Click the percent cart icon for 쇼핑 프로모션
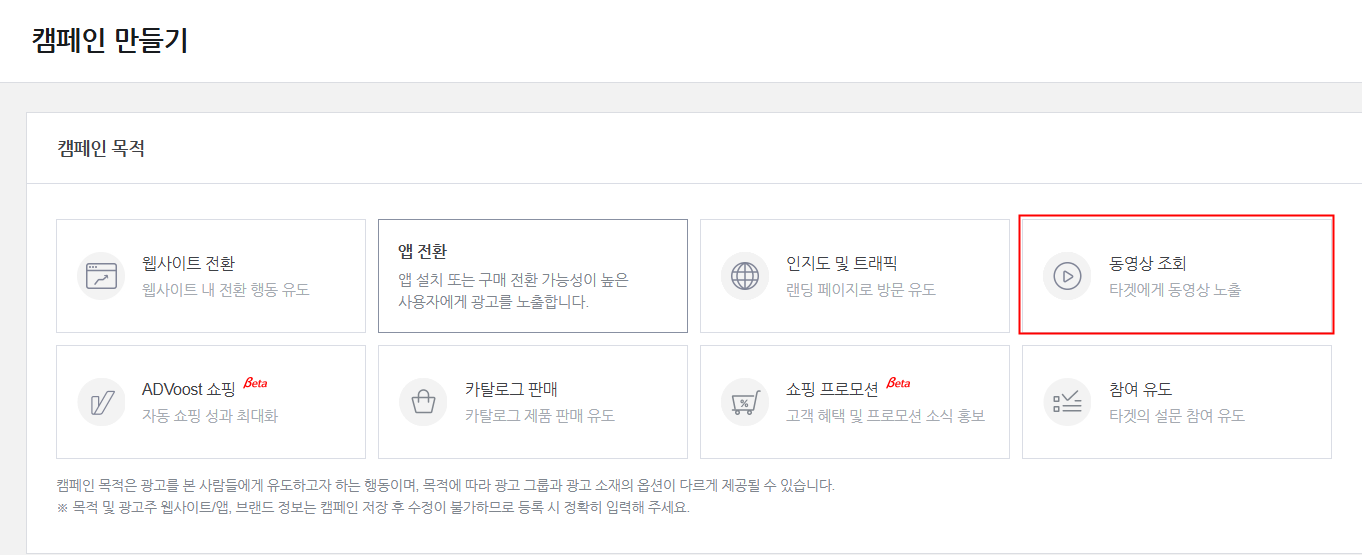The width and height of the screenshot is (1362, 555). coord(745,402)
